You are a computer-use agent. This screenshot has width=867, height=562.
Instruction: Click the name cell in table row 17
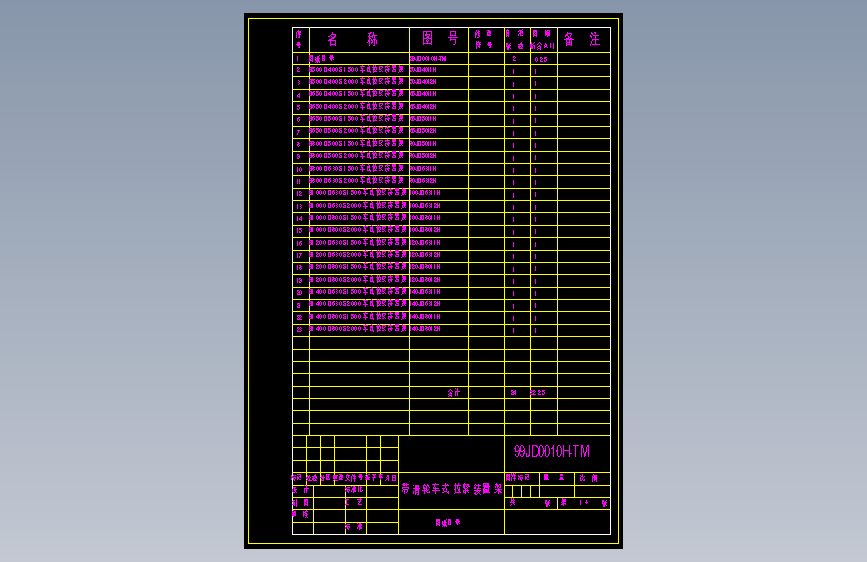click(359, 255)
